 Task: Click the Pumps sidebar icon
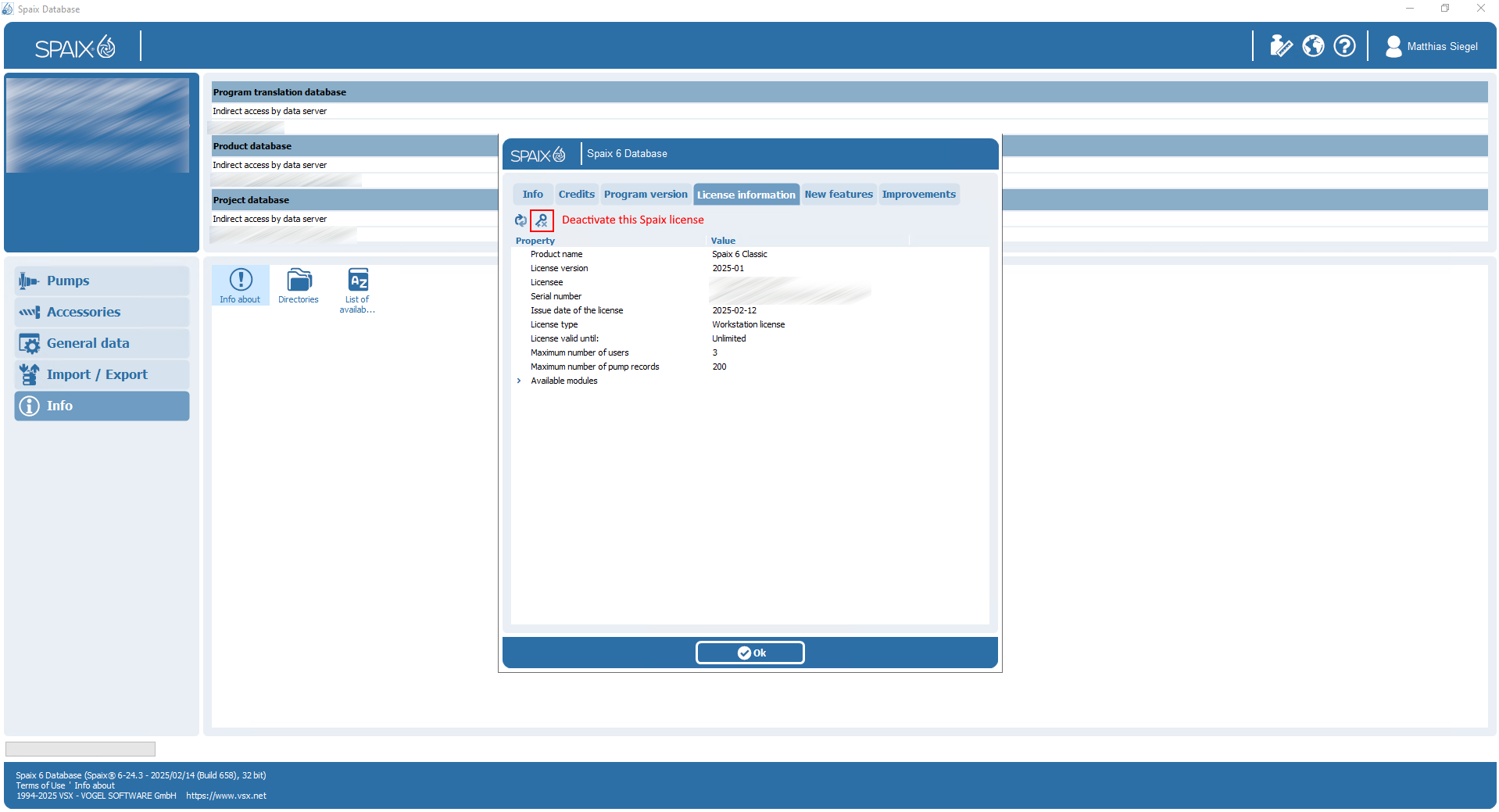tap(29, 281)
